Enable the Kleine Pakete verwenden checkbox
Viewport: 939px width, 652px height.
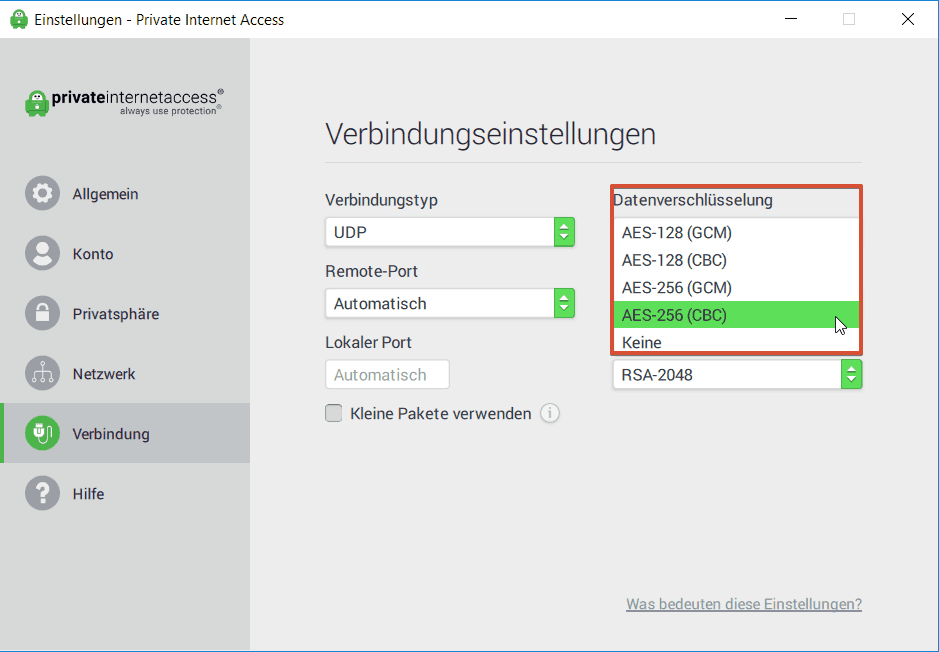tap(334, 413)
